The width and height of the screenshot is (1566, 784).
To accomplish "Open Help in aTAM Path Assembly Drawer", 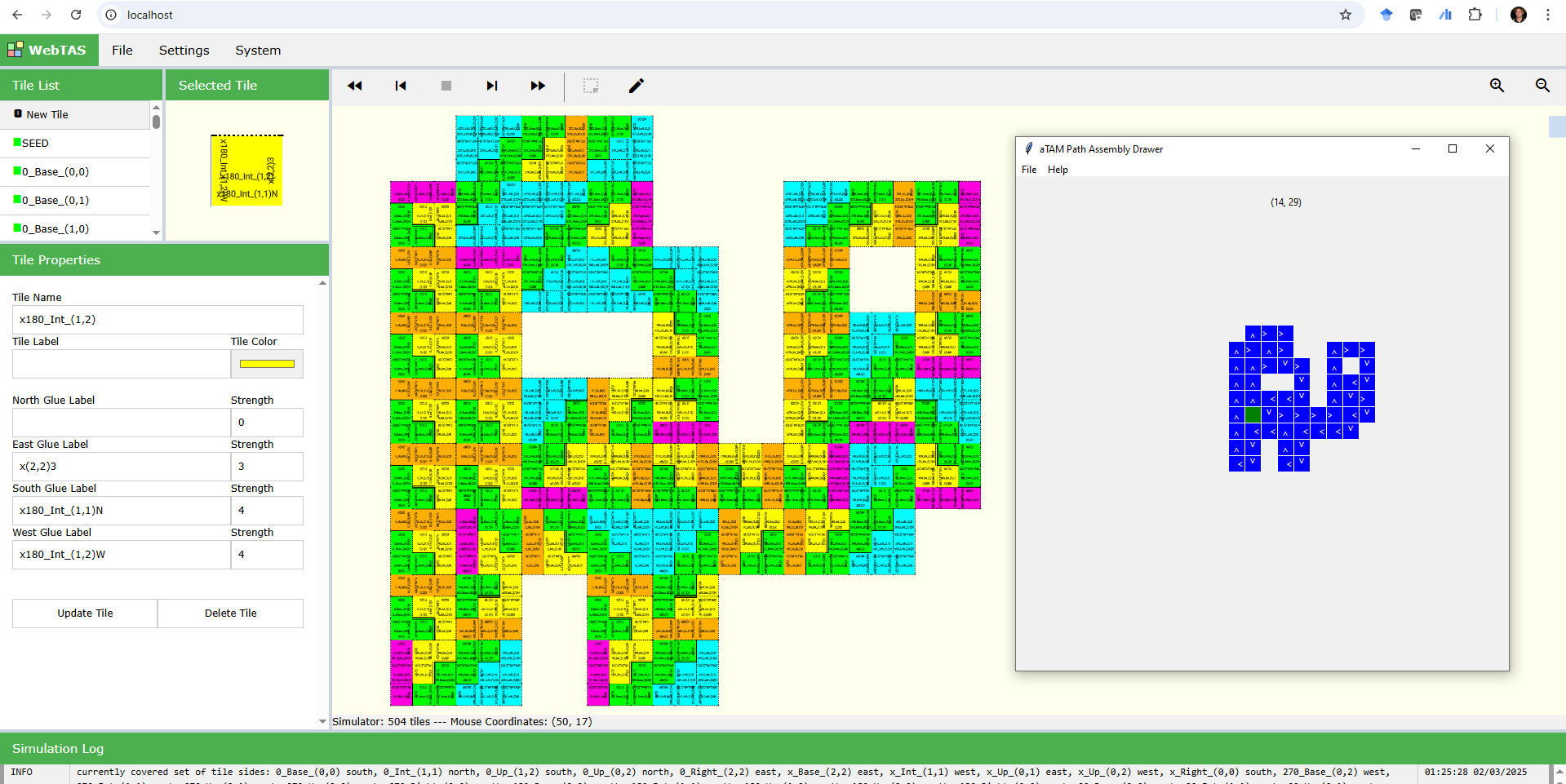I will coord(1058,170).
